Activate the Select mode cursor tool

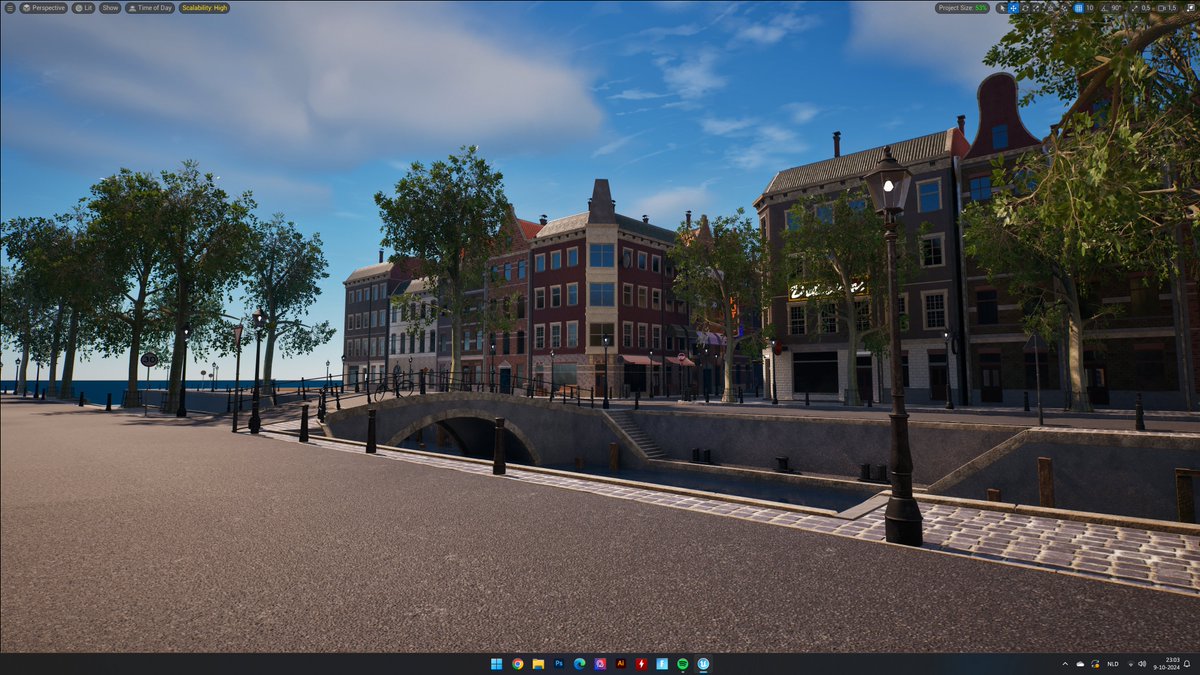click(1002, 8)
